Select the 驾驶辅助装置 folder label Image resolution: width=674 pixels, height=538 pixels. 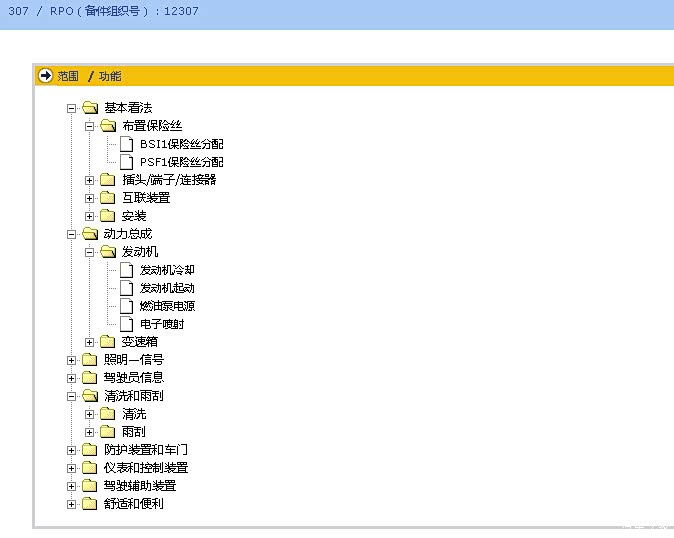[140, 486]
